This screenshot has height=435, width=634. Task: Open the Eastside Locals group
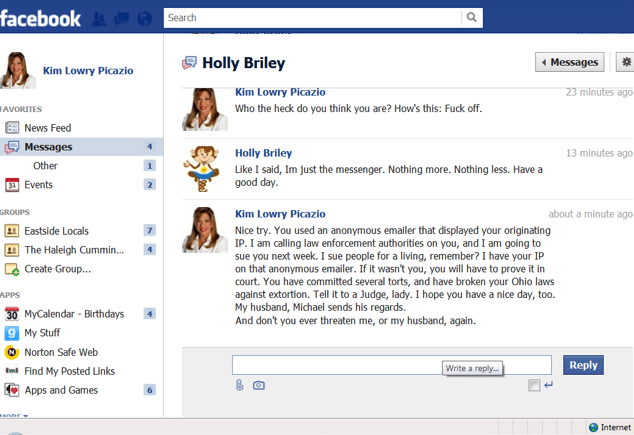[x=57, y=231]
